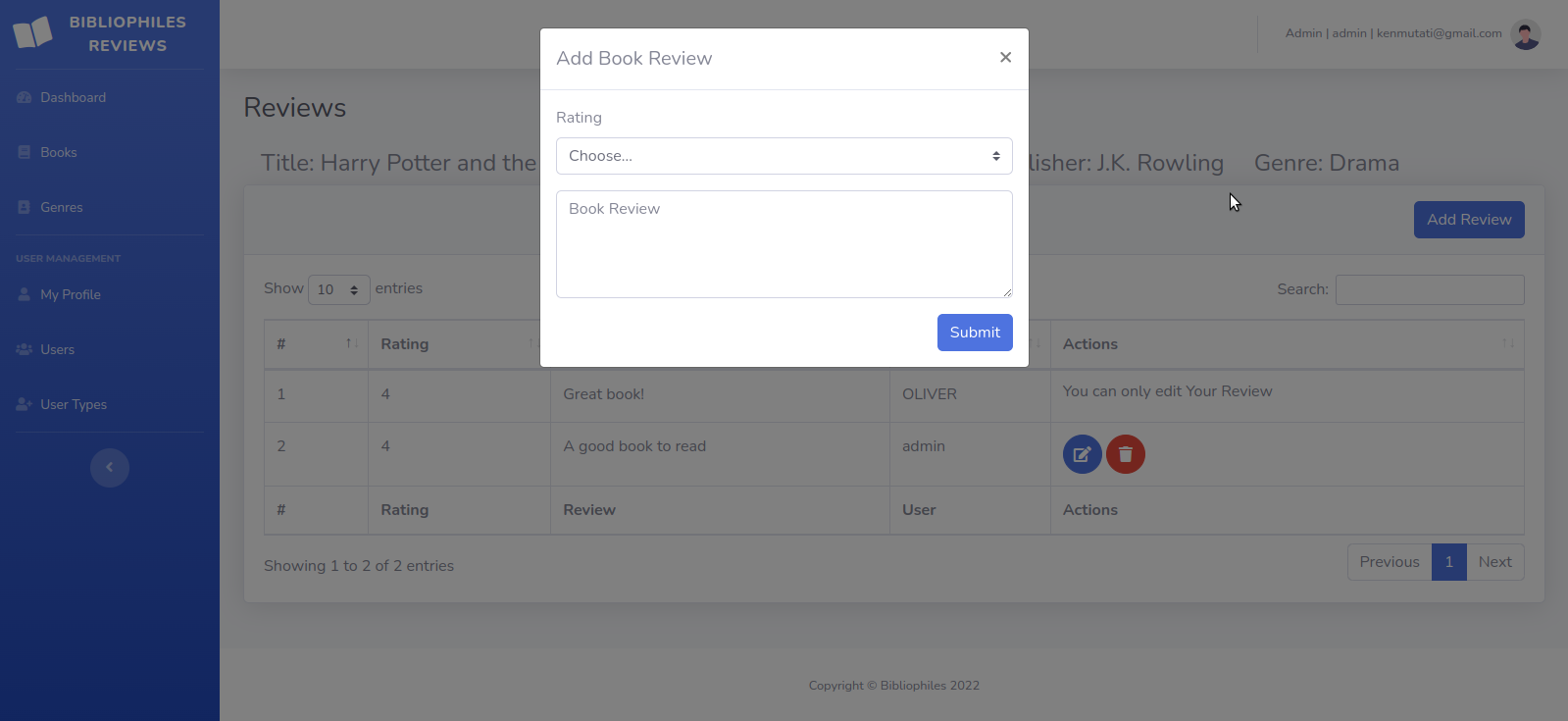Click the Users group icon
1568x721 pixels.
[25, 349]
